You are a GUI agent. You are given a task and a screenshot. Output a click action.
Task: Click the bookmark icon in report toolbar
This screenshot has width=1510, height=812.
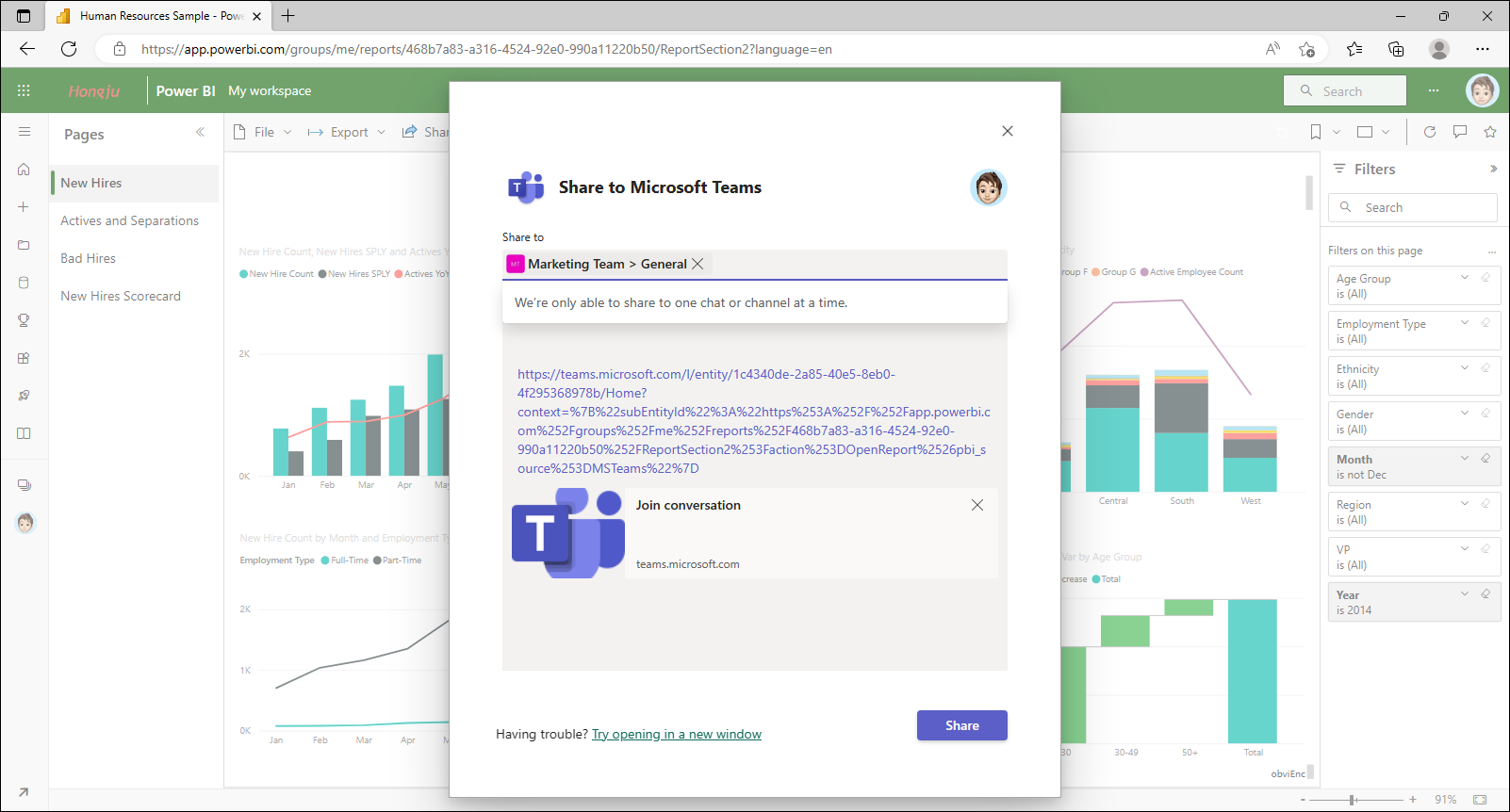(1316, 132)
